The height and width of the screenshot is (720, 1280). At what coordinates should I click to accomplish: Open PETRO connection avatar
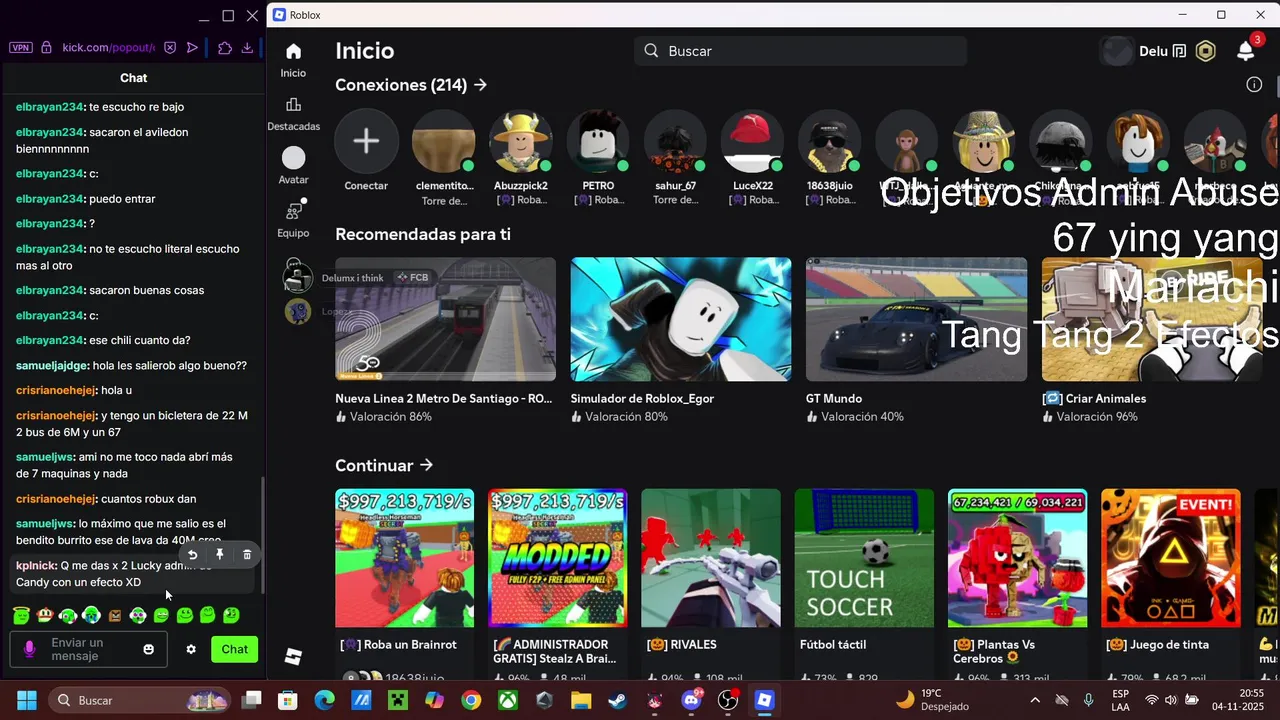click(598, 141)
